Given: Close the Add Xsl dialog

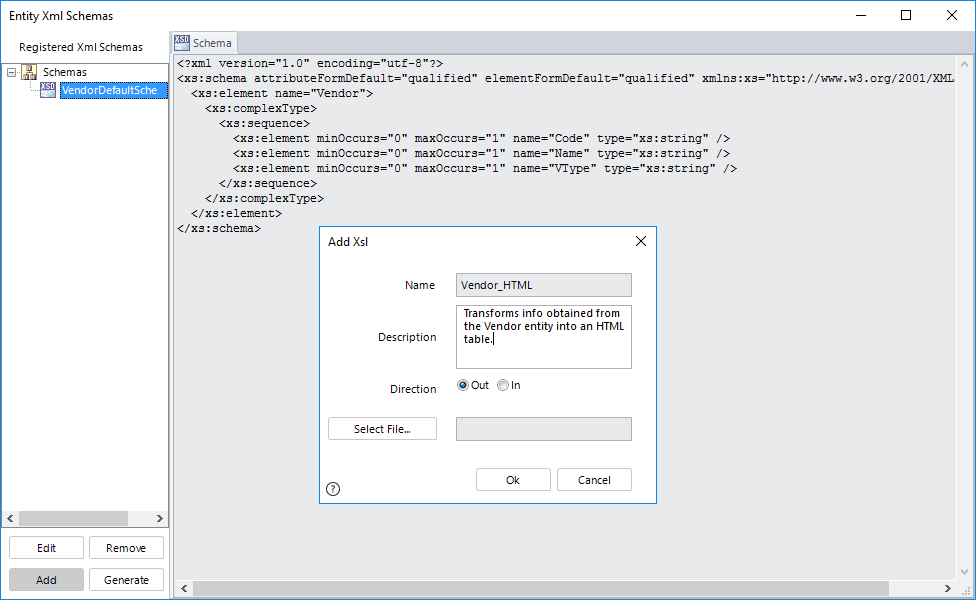Looking at the screenshot, I should [640, 241].
